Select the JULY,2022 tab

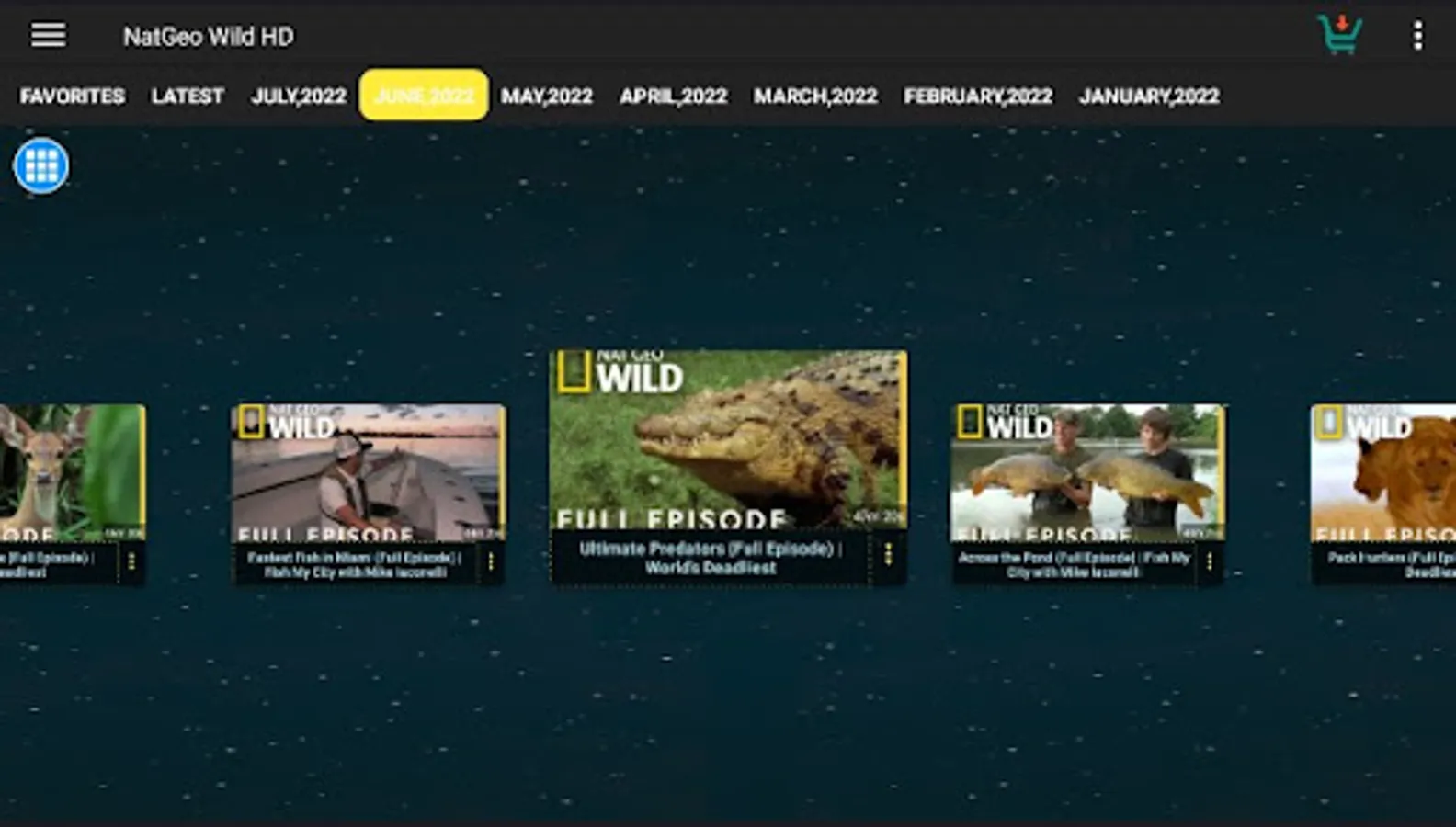299,96
